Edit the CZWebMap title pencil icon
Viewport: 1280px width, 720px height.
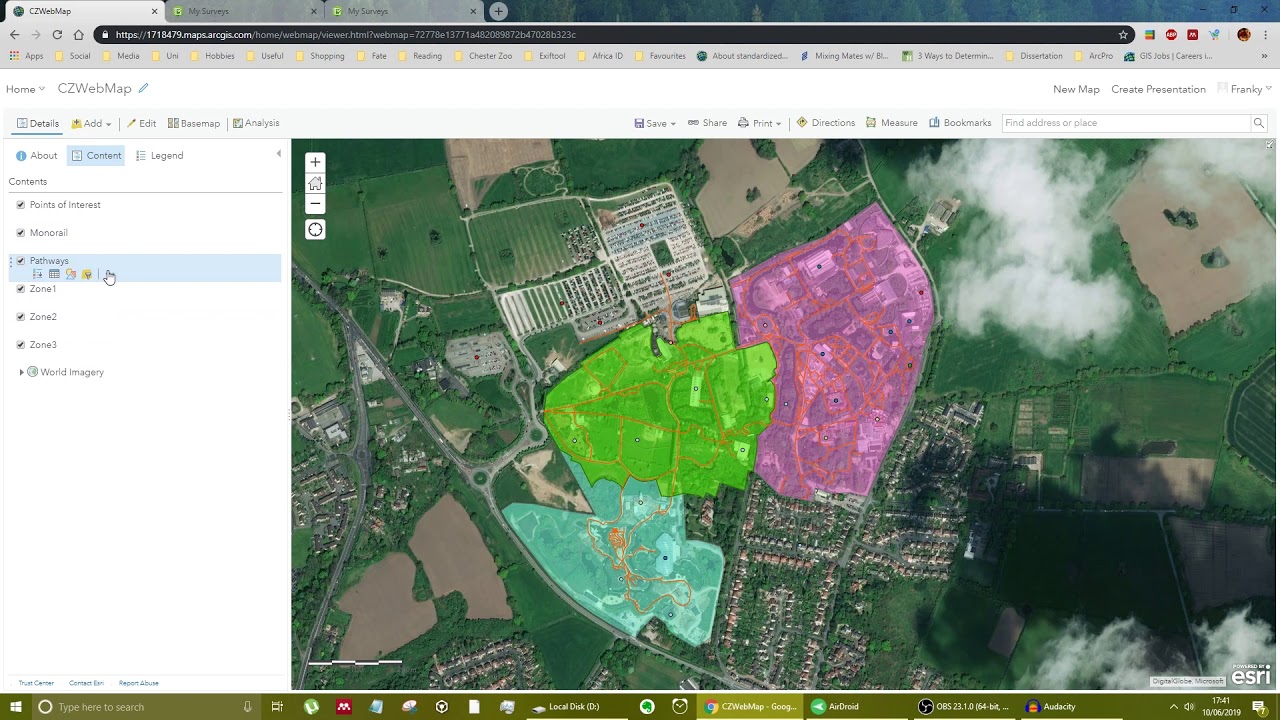point(143,88)
